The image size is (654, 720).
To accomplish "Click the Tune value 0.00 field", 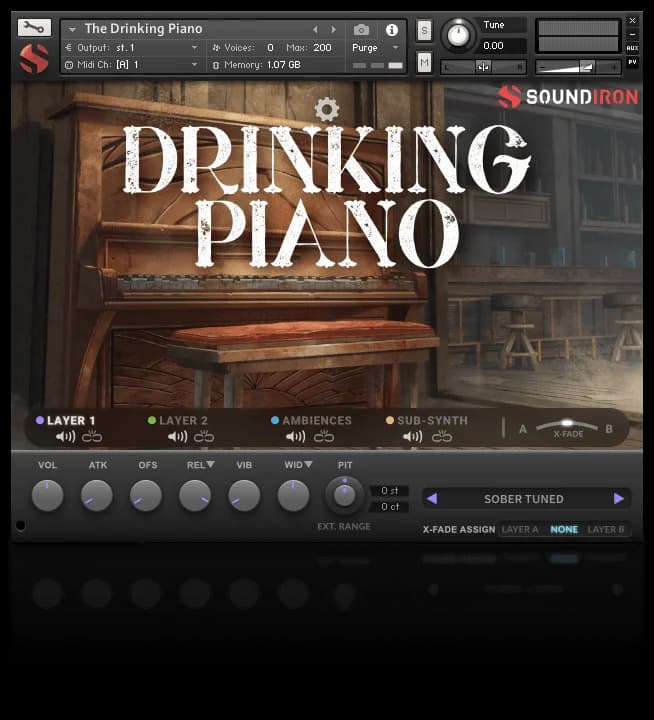I will [x=503, y=45].
